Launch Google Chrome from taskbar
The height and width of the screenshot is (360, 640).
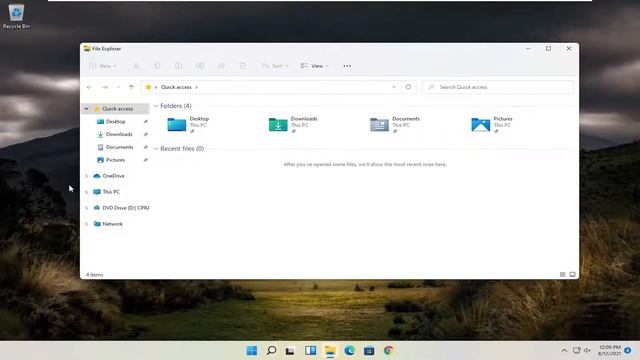click(x=388, y=351)
